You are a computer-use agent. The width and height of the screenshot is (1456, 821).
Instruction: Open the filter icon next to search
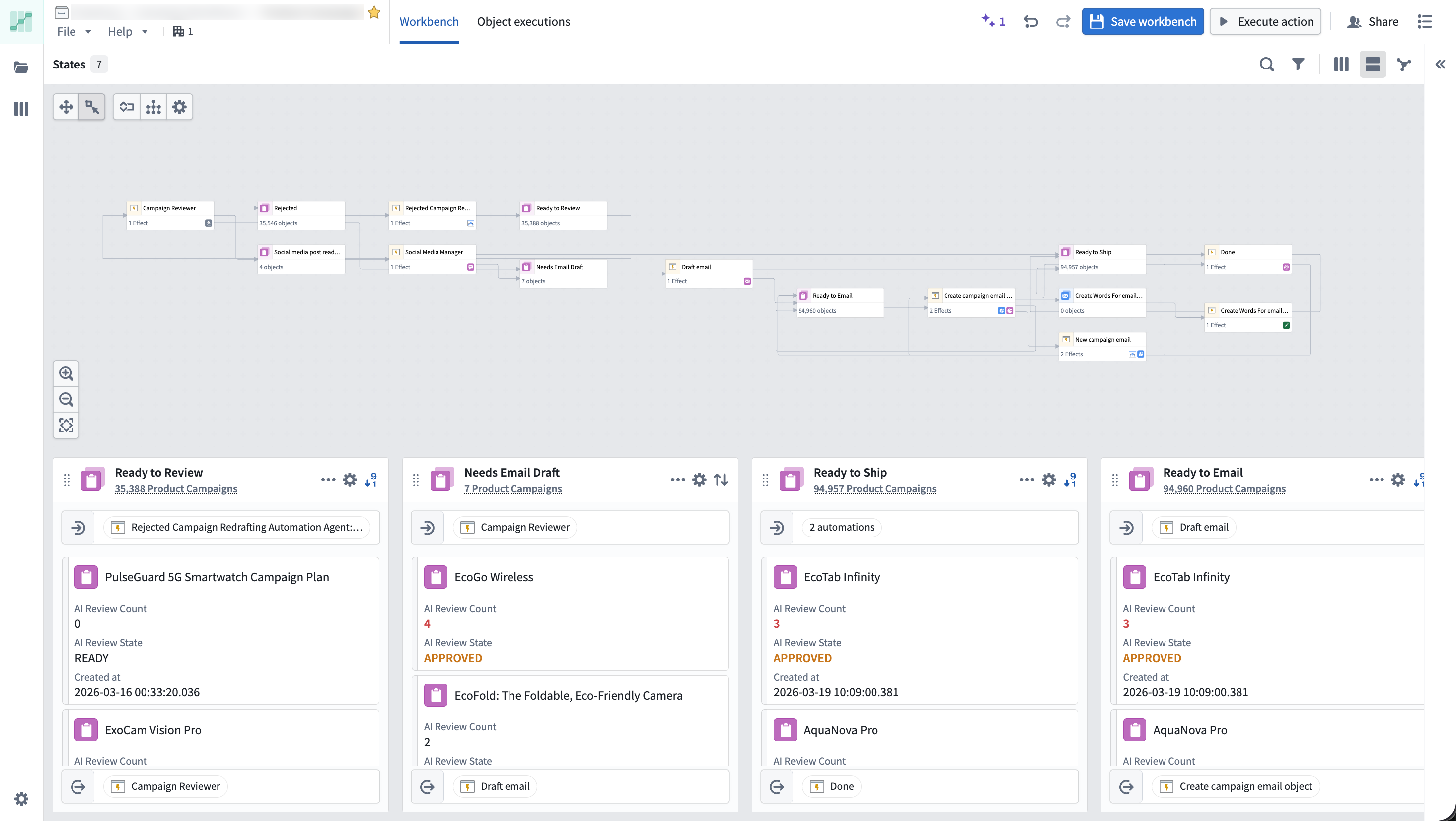pos(1298,64)
